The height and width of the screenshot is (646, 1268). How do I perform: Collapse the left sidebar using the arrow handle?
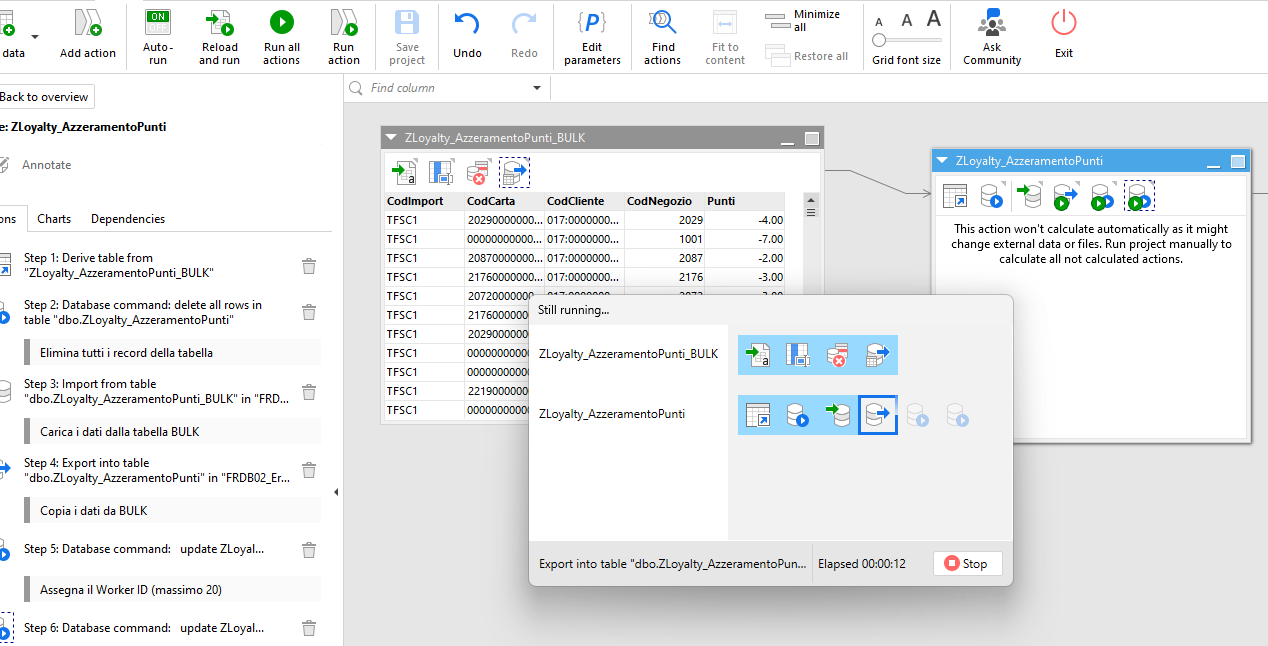(336, 491)
